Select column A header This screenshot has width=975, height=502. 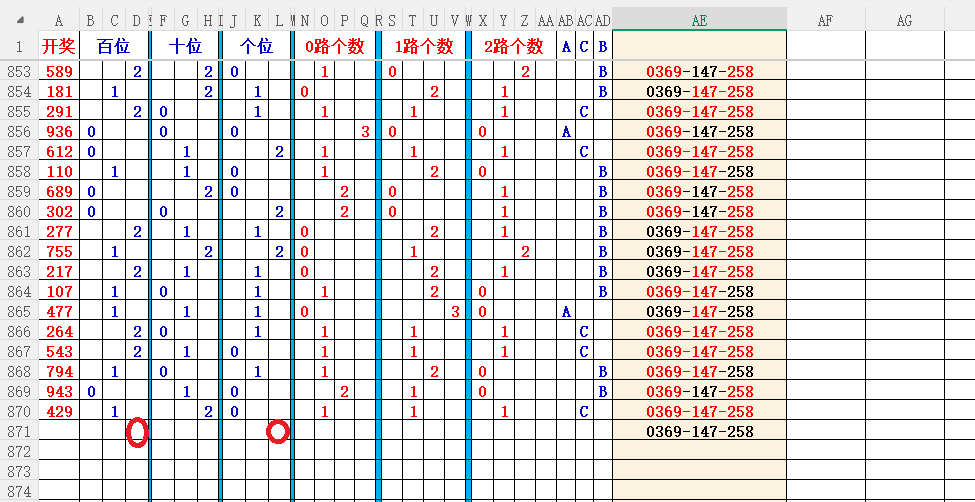click(59, 21)
